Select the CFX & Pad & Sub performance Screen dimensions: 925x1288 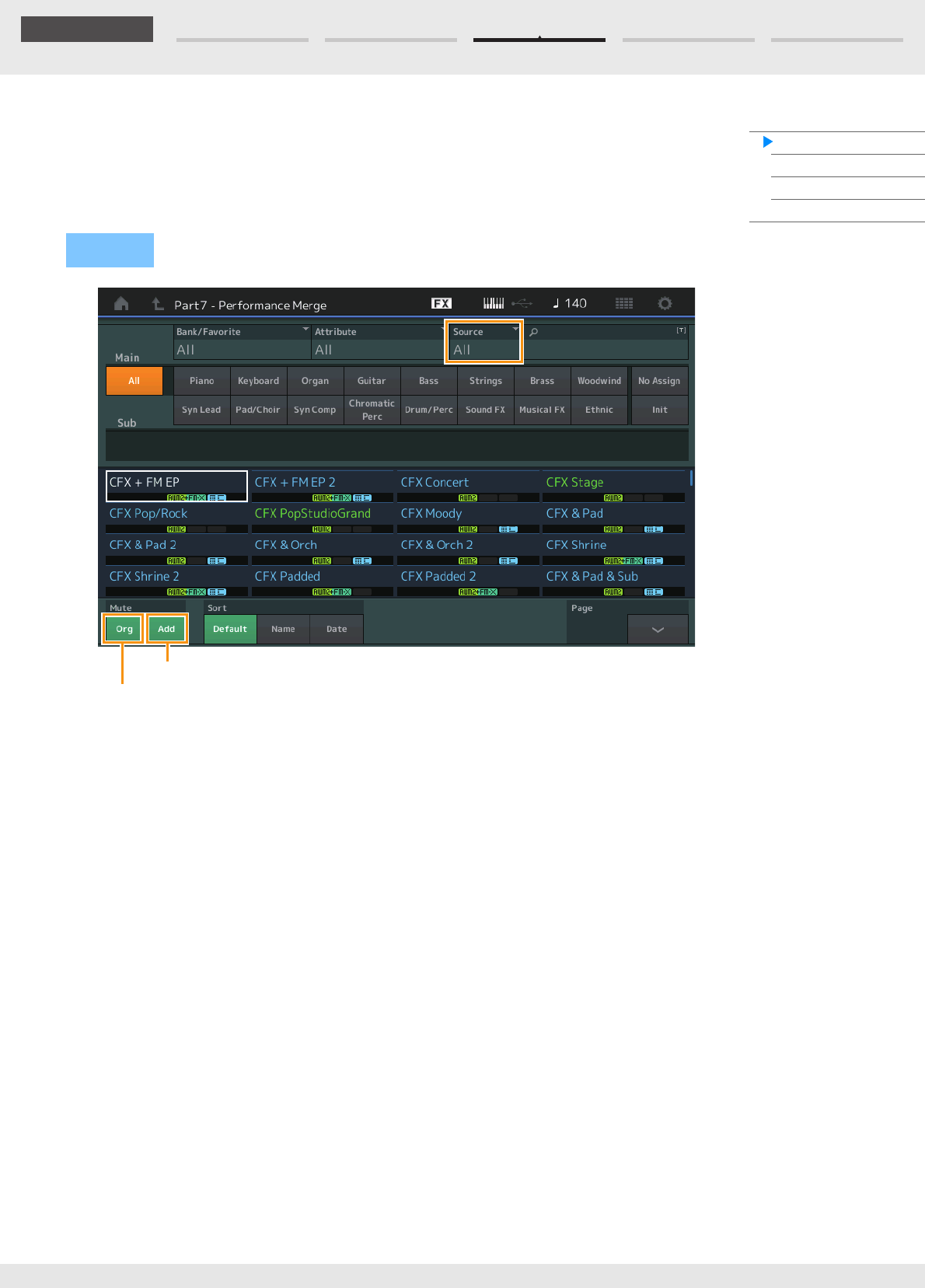point(613,581)
